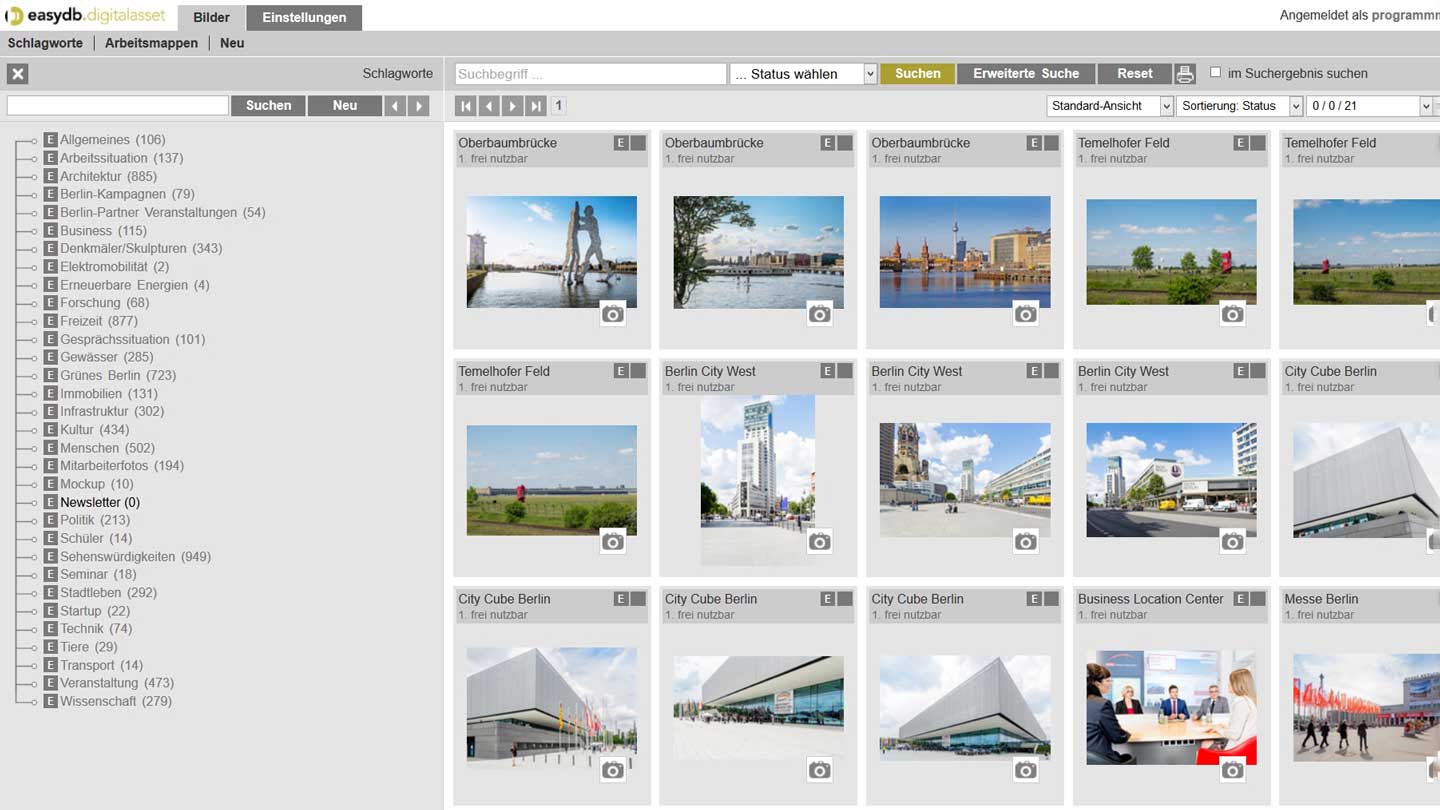Click the Reset button
1440x810 pixels.
coord(1135,74)
